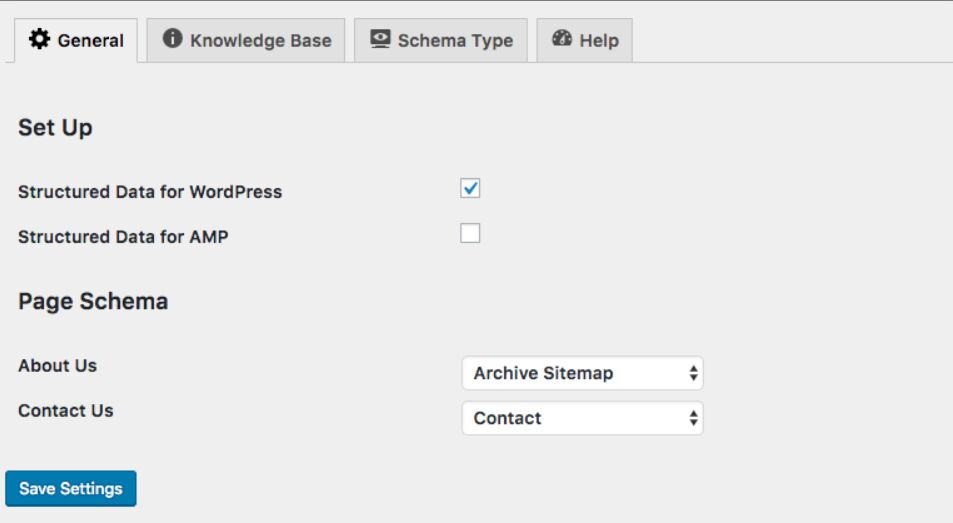Image resolution: width=953 pixels, height=523 pixels.
Task: Open the About Us page dropdown
Action: [x=582, y=373]
